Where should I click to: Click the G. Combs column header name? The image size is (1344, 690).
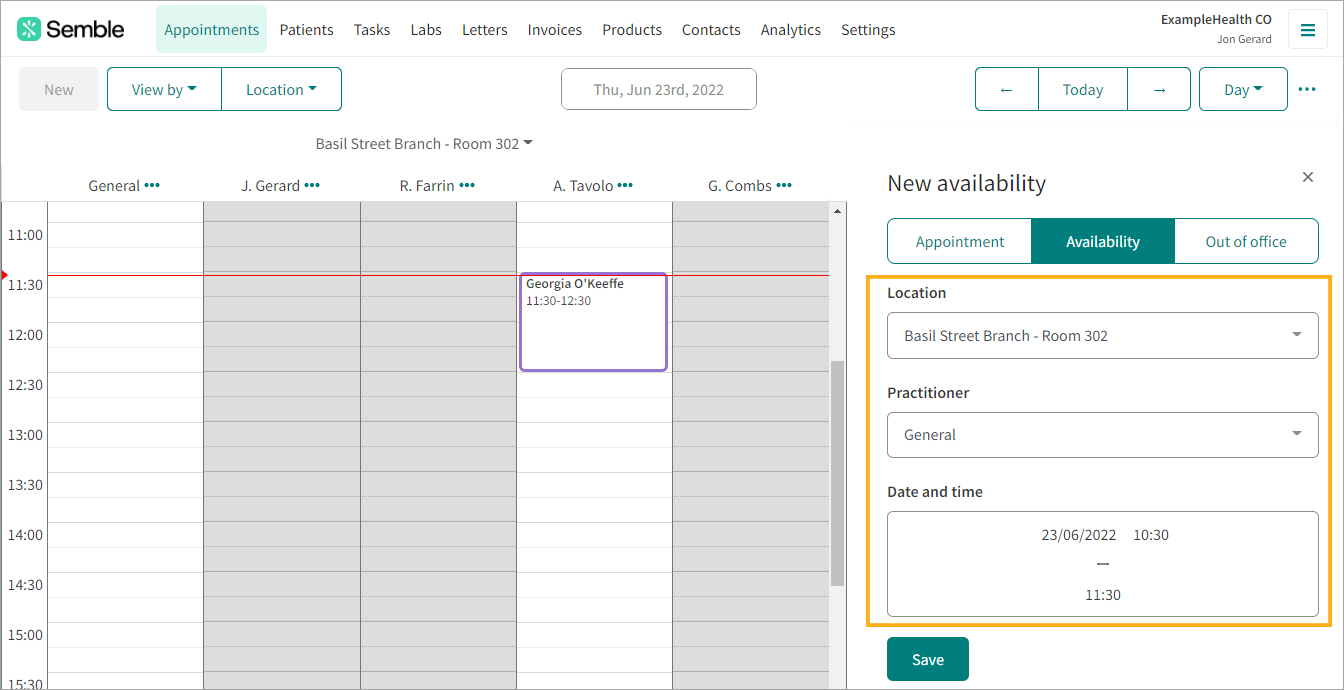(x=740, y=185)
